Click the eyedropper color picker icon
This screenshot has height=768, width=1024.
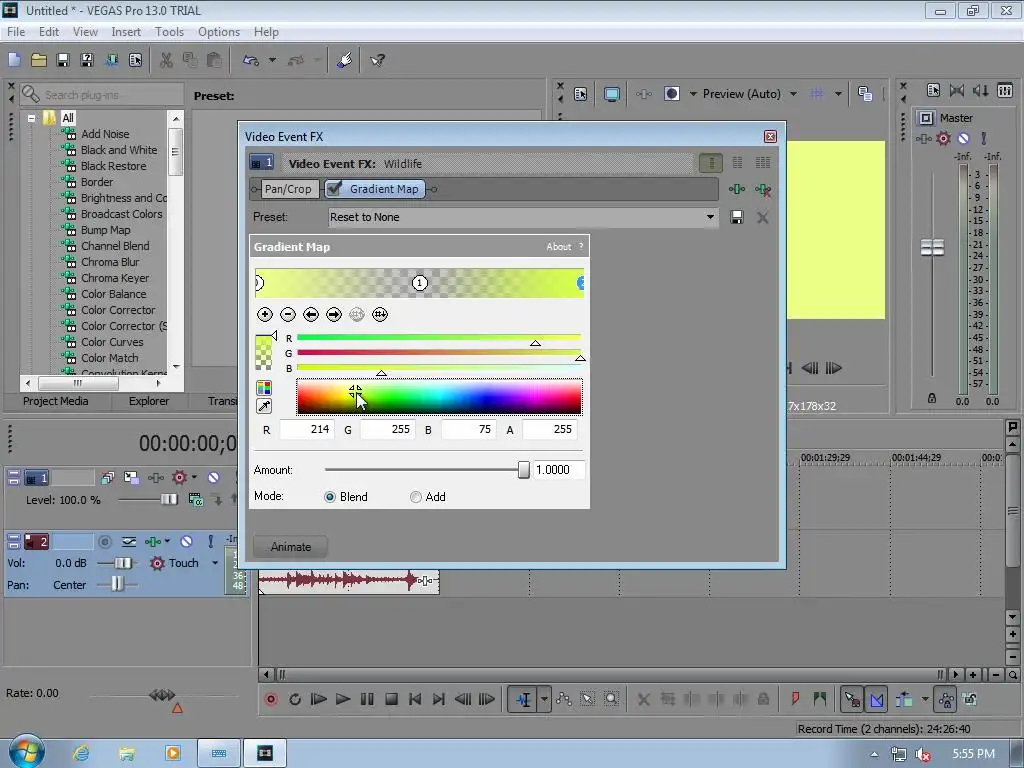[264, 406]
